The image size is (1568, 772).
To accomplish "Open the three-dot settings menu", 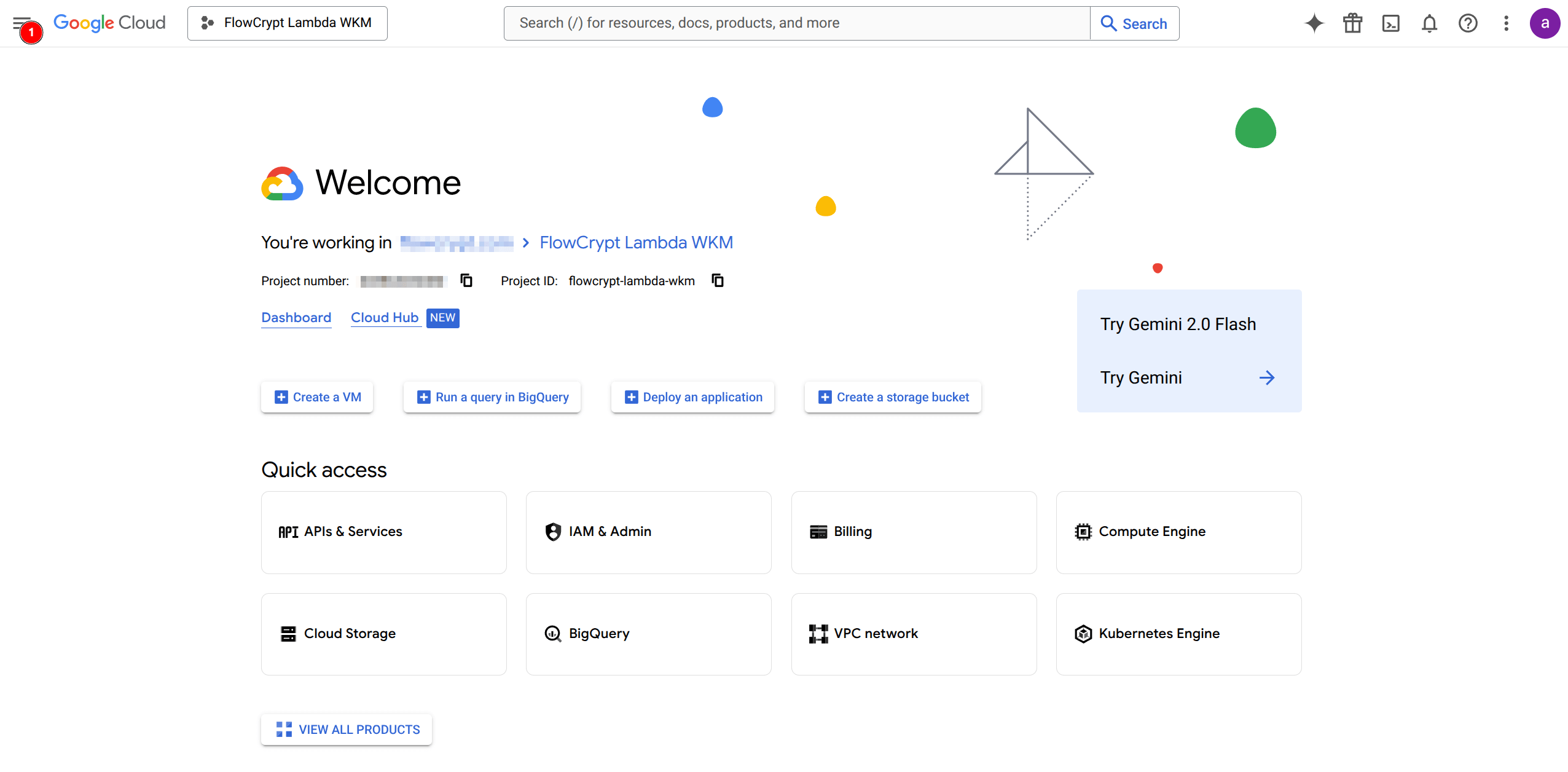I will [x=1506, y=23].
